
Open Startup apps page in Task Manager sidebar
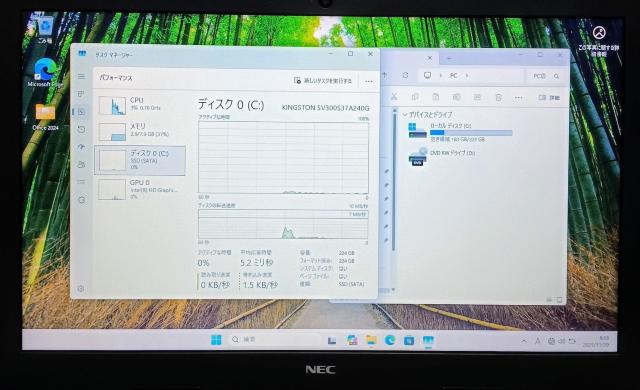click(x=82, y=147)
